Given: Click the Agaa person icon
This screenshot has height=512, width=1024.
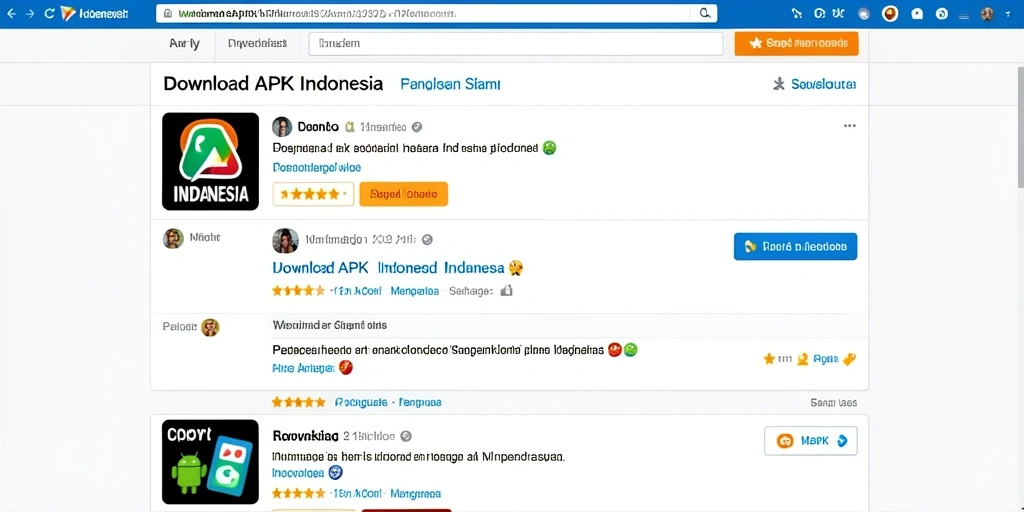Looking at the screenshot, I should [x=803, y=359].
